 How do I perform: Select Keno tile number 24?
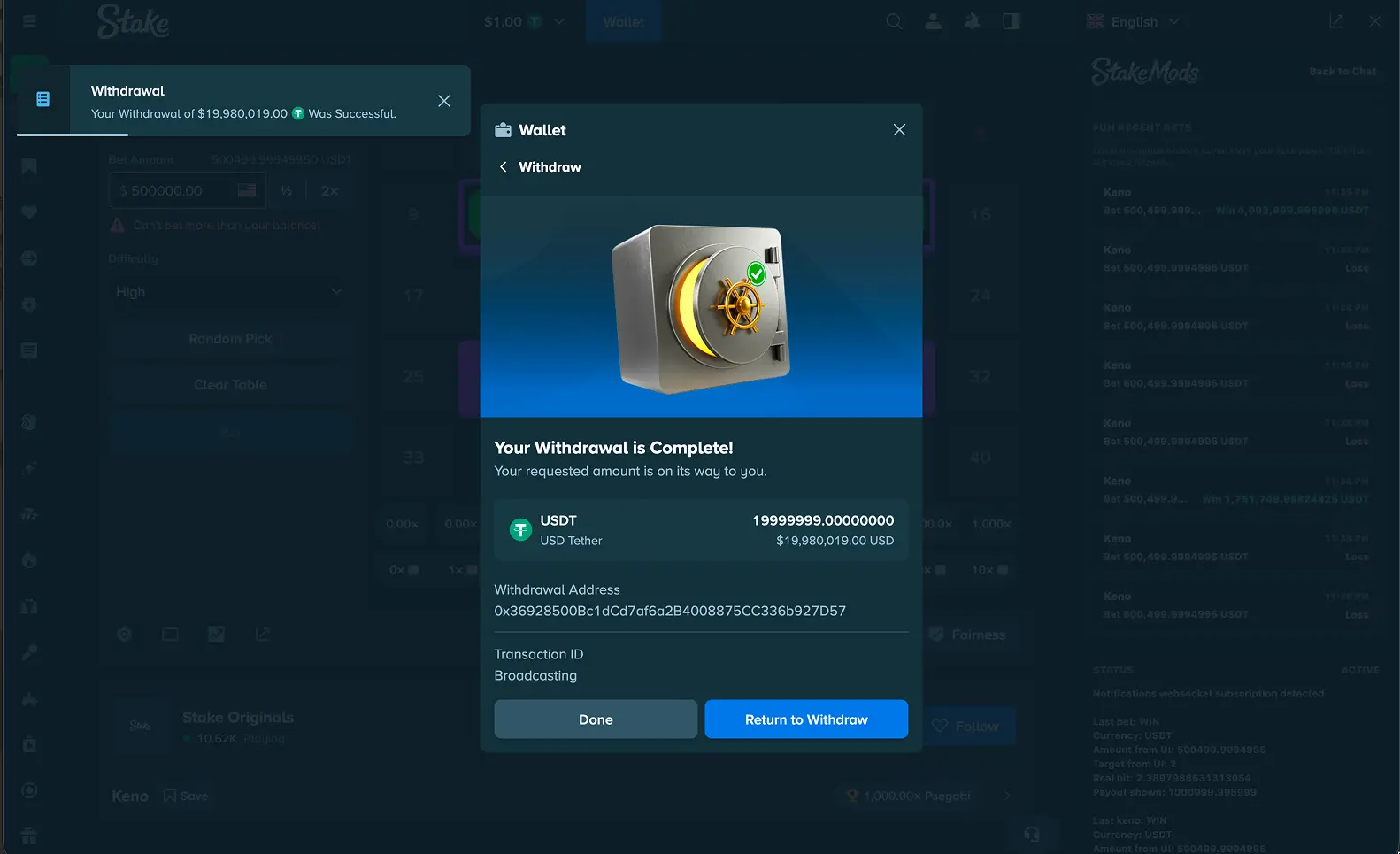click(980, 296)
